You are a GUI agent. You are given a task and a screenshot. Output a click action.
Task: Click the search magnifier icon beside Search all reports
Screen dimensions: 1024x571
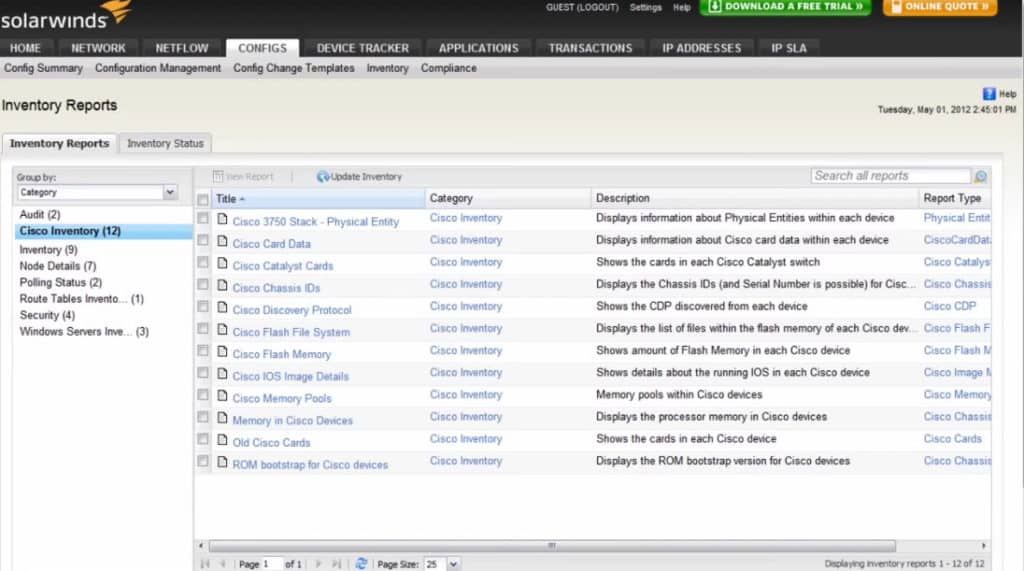[x=980, y=176]
